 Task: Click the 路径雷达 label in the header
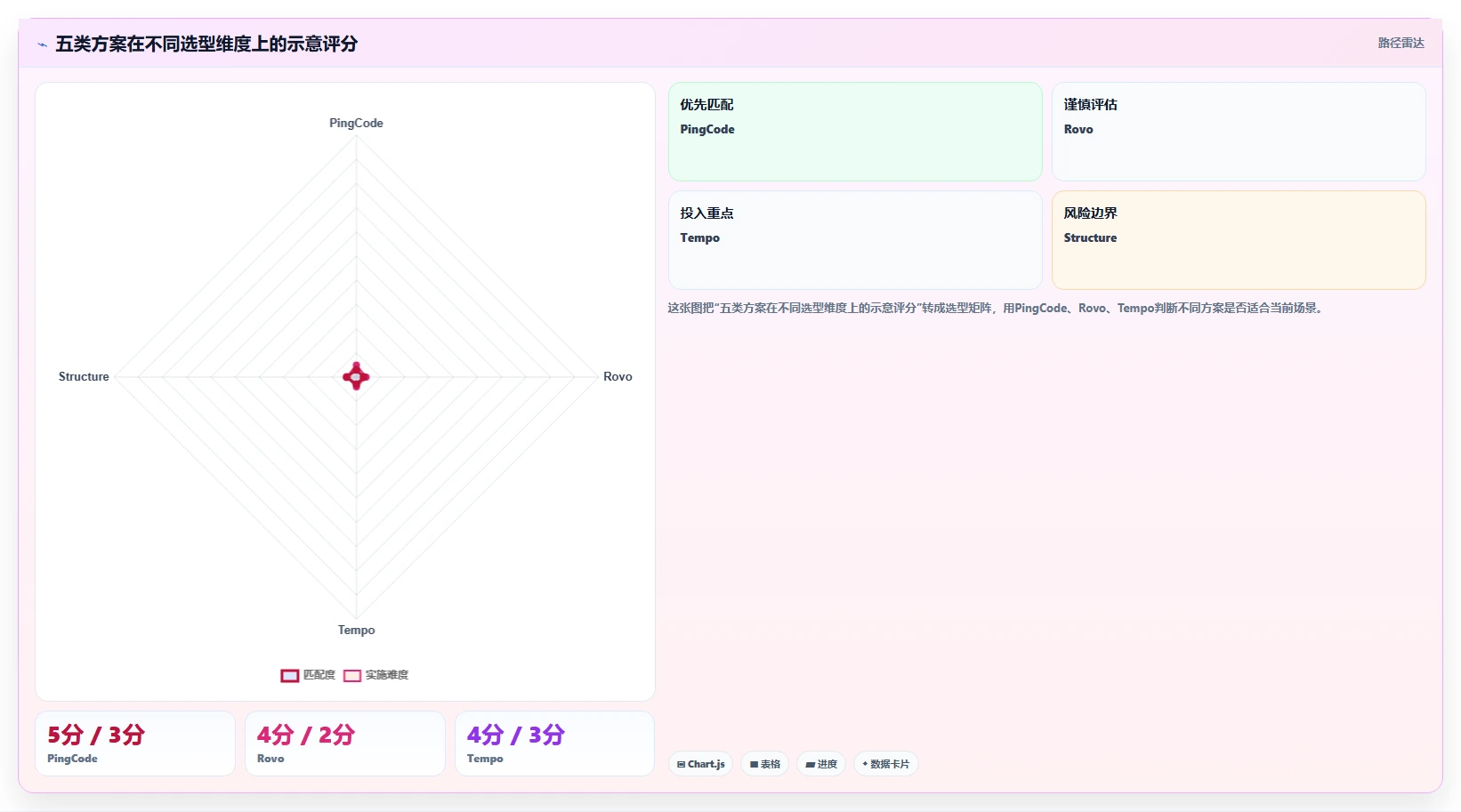click(x=1400, y=43)
